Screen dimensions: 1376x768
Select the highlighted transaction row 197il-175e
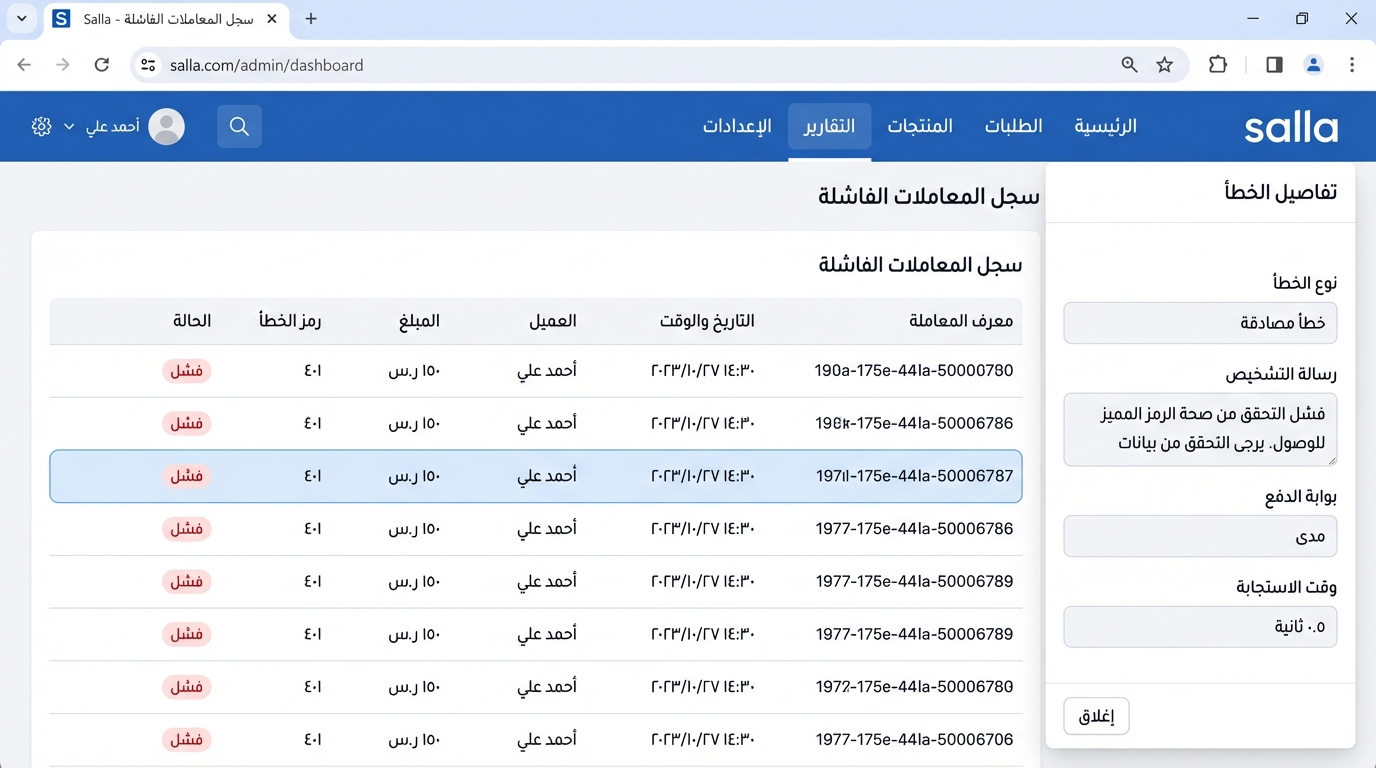pos(536,476)
